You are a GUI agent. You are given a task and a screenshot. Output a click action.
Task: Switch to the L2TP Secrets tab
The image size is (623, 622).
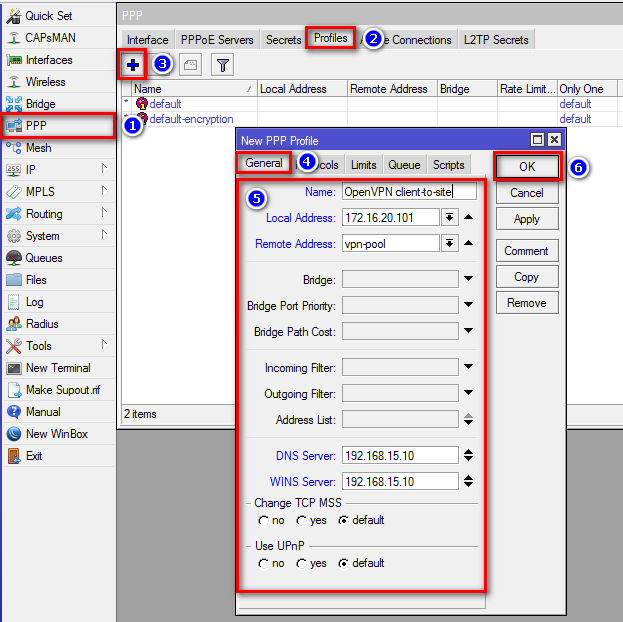click(x=496, y=40)
